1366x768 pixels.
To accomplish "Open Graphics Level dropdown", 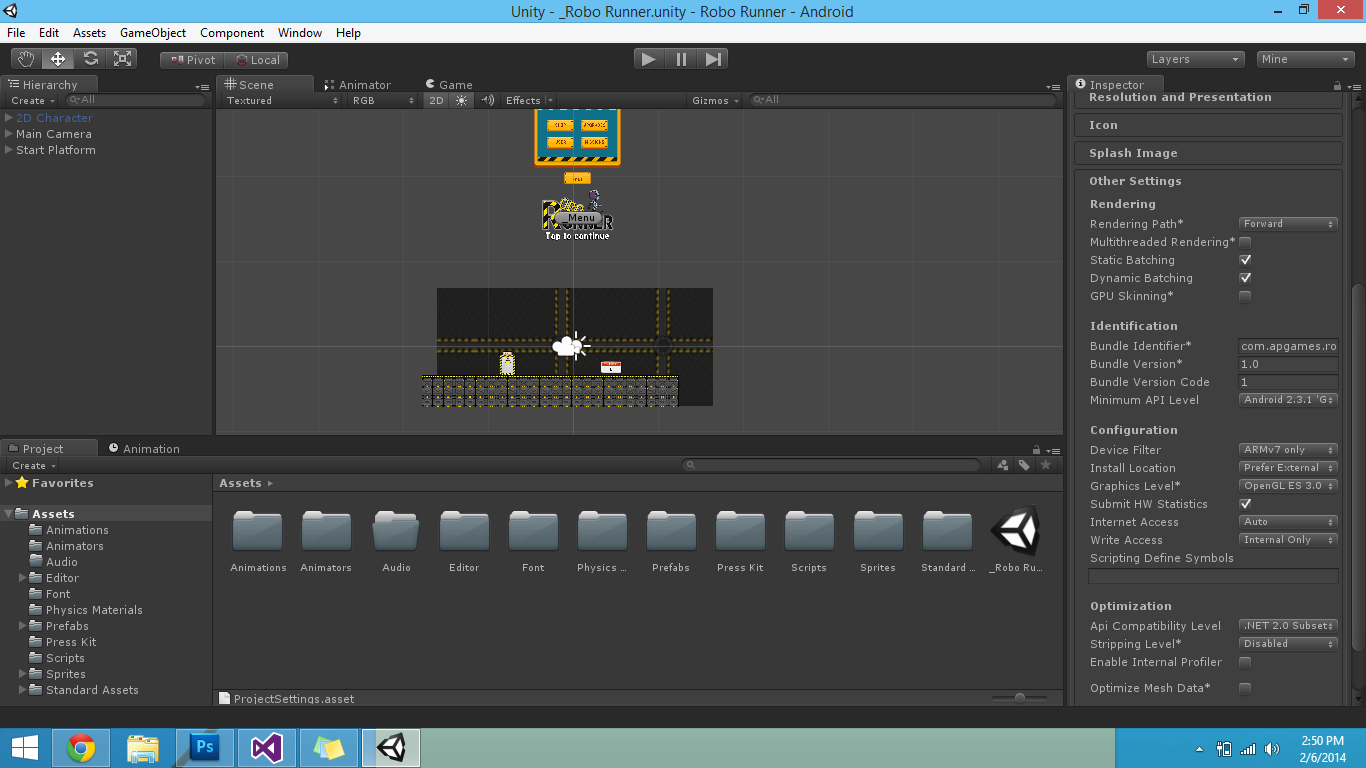I will [1288, 486].
